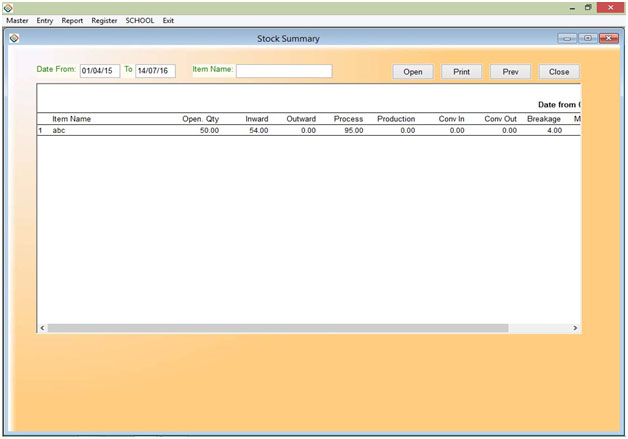Restore the Stock Summary inner window

[x=588, y=39]
